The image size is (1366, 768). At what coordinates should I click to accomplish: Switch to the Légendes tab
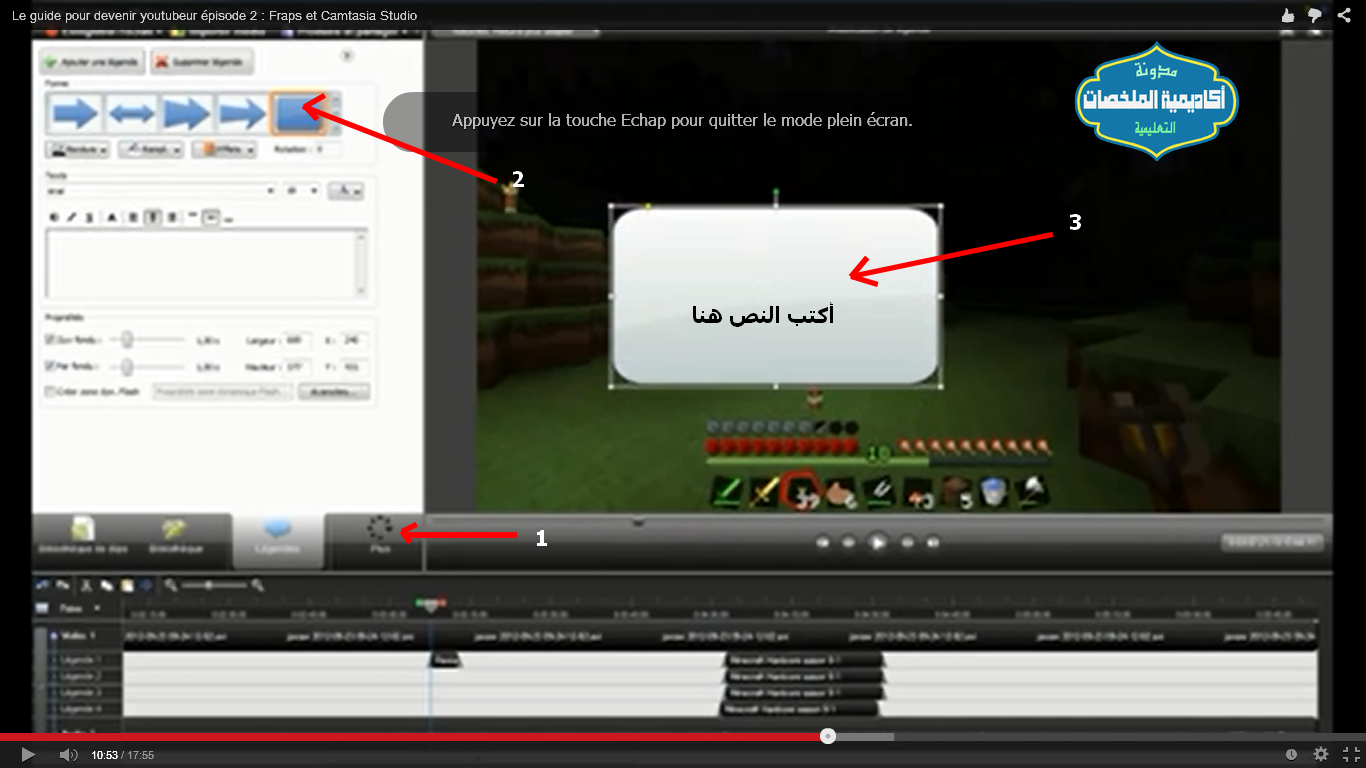(278, 539)
